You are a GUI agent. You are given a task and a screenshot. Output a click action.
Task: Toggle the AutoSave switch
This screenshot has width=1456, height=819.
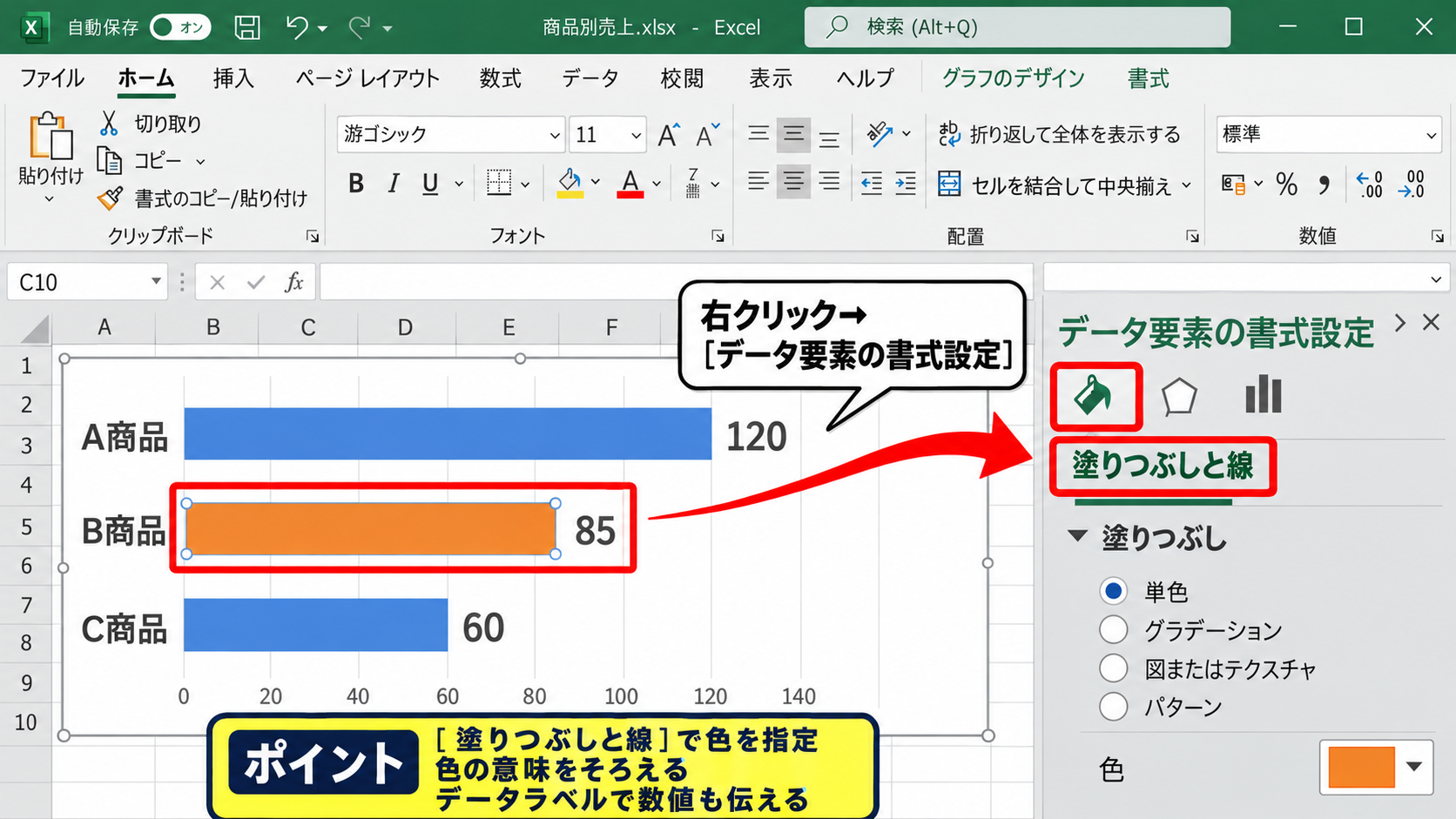pyautogui.click(x=180, y=27)
